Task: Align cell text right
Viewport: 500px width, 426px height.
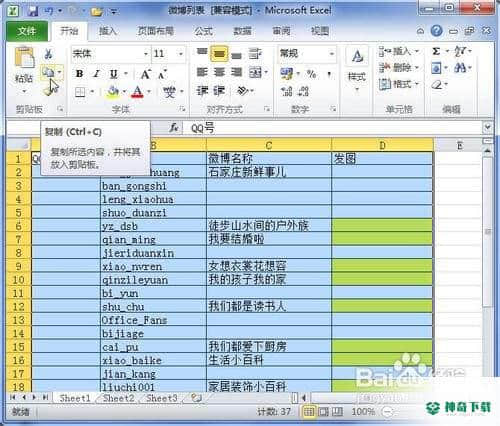Action: (x=236, y=72)
